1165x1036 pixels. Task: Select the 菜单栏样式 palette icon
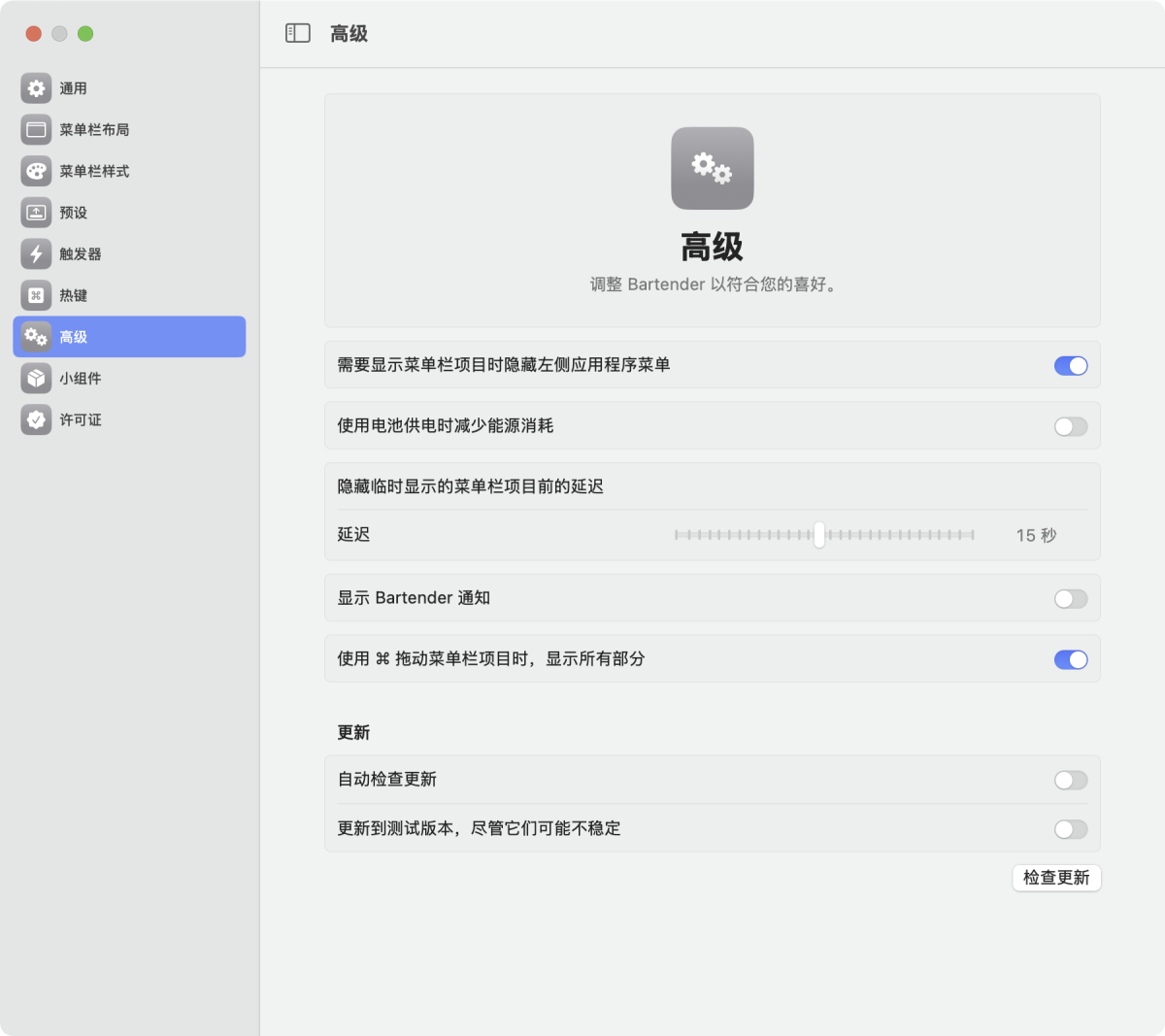[36, 171]
